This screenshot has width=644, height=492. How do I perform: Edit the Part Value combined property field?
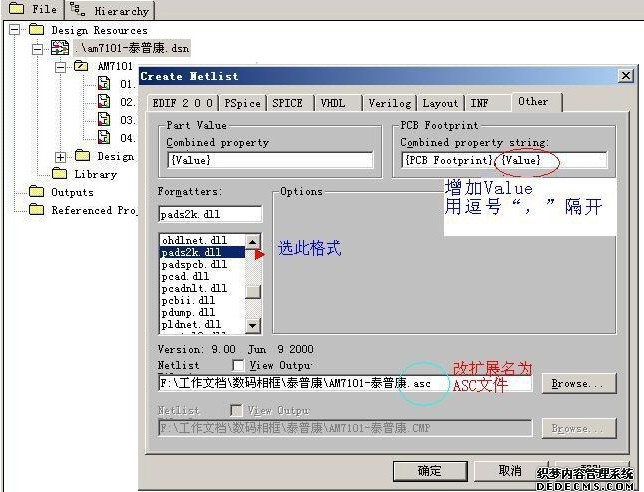270,160
